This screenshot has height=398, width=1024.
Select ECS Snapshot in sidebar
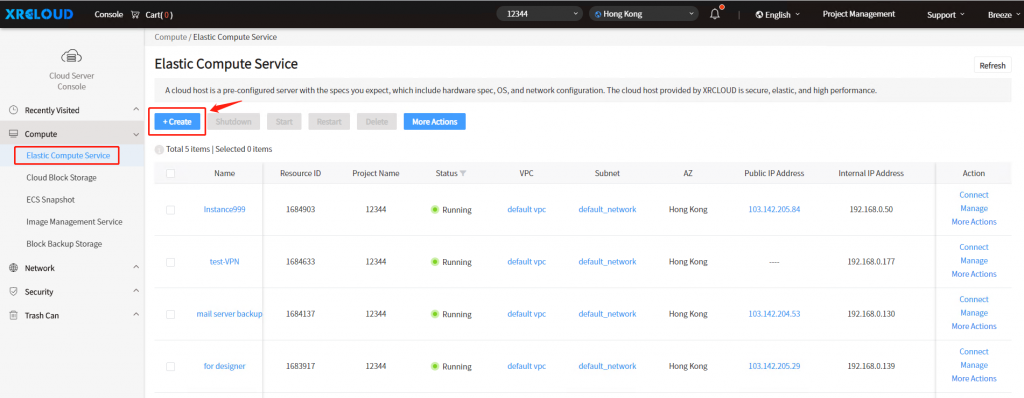50,199
